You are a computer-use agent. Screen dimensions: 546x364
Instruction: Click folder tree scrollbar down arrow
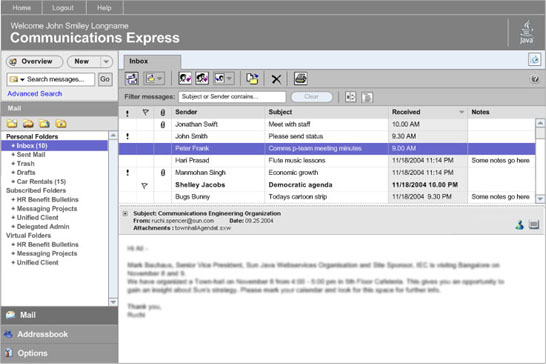click(x=113, y=302)
